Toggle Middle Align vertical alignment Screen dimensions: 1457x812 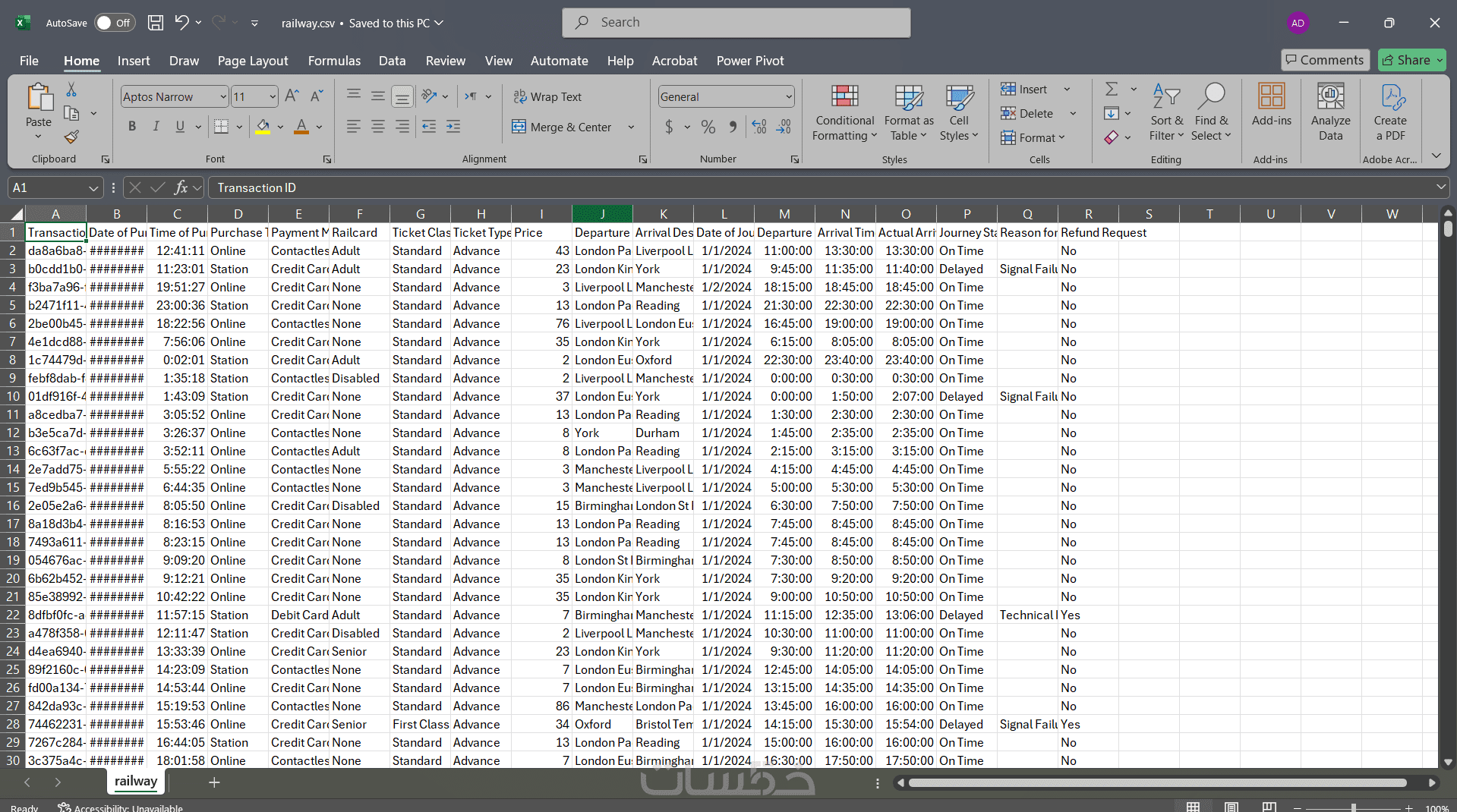click(x=378, y=96)
